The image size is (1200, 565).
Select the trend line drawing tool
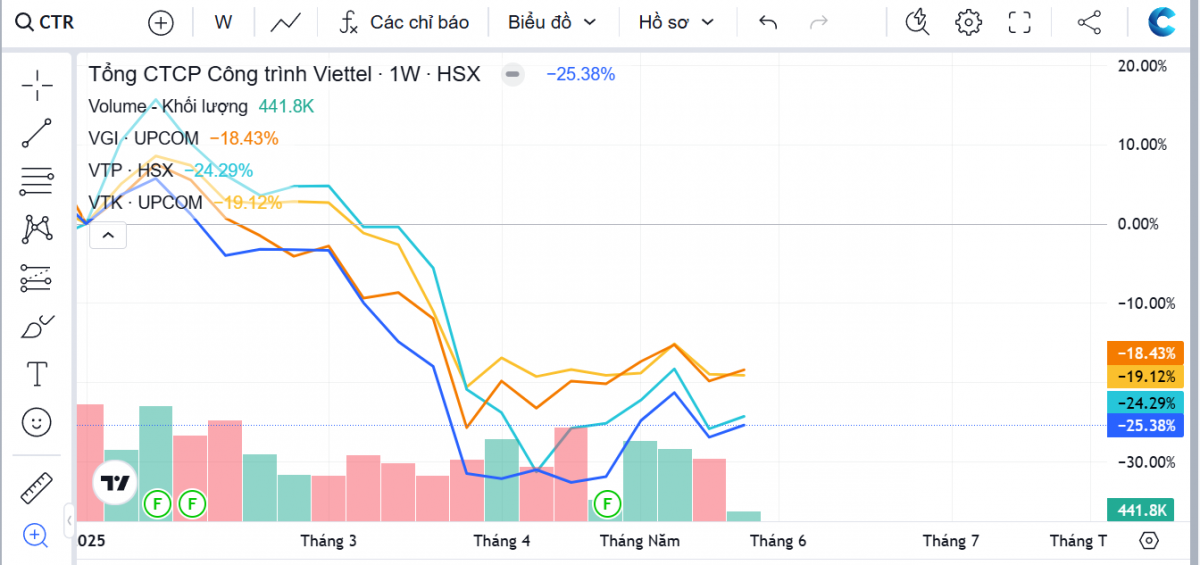[37, 133]
